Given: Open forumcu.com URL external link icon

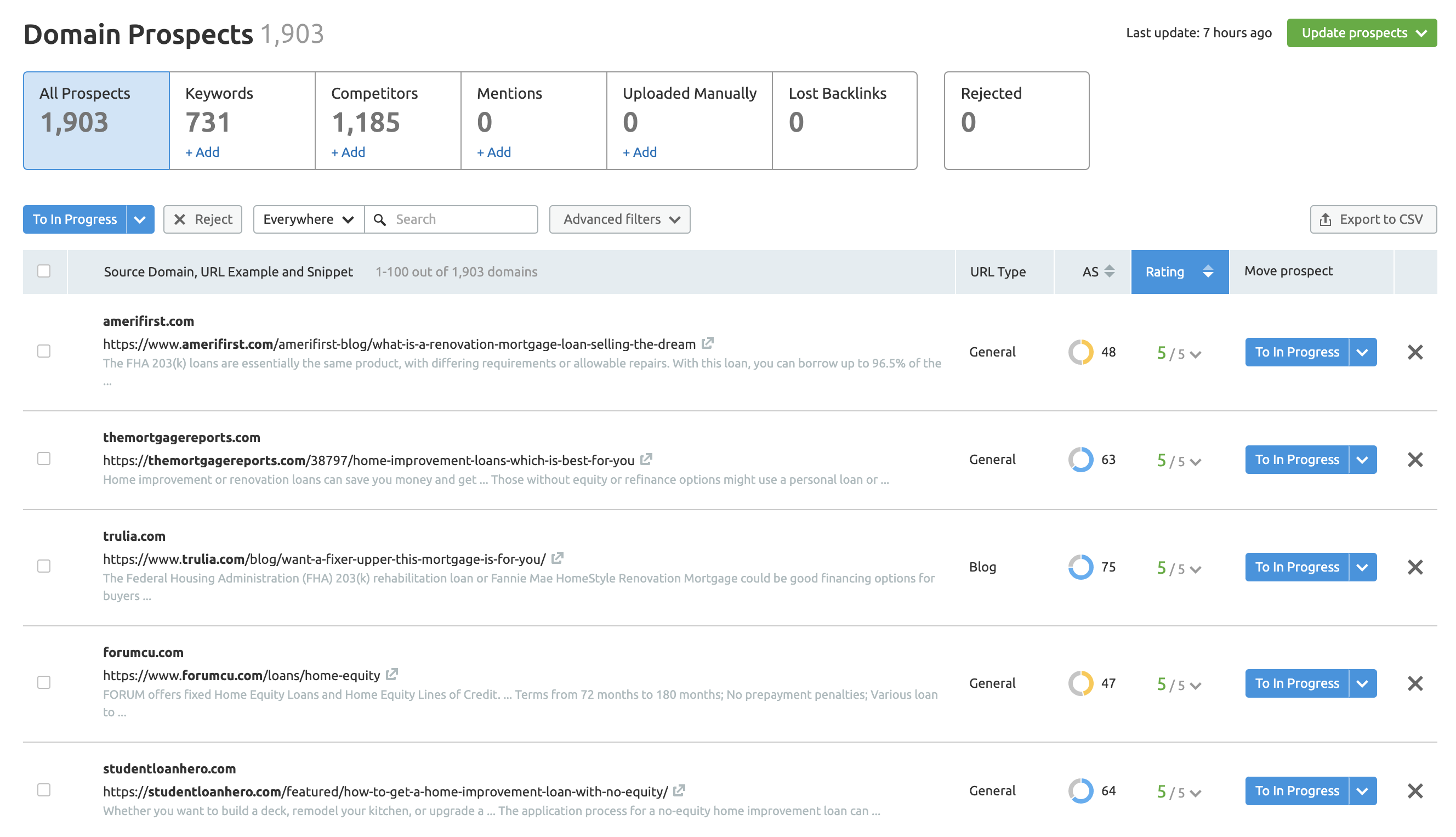Looking at the screenshot, I should click(392, 674).
